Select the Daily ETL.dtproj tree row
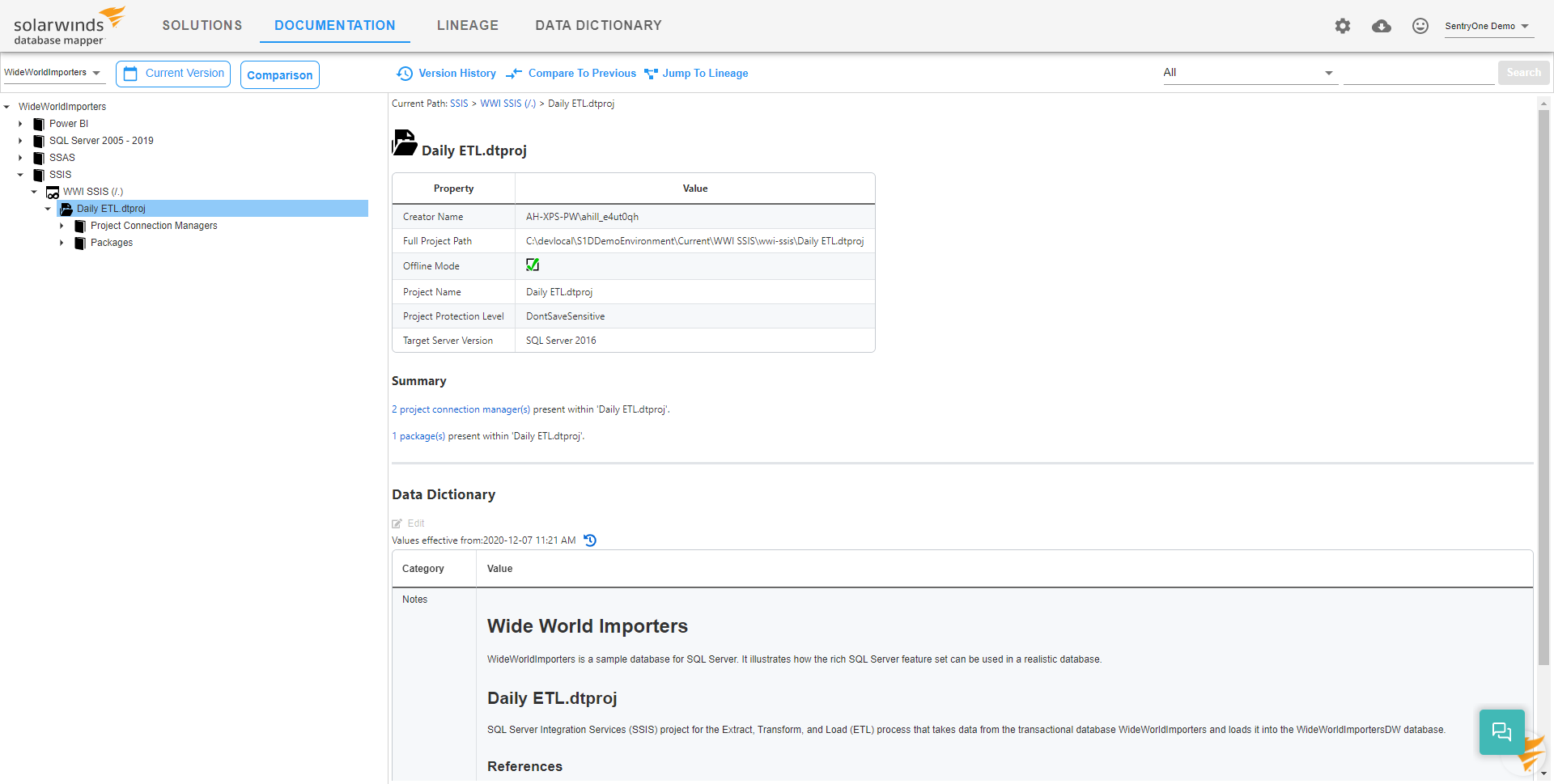 [x=213, y=209]
